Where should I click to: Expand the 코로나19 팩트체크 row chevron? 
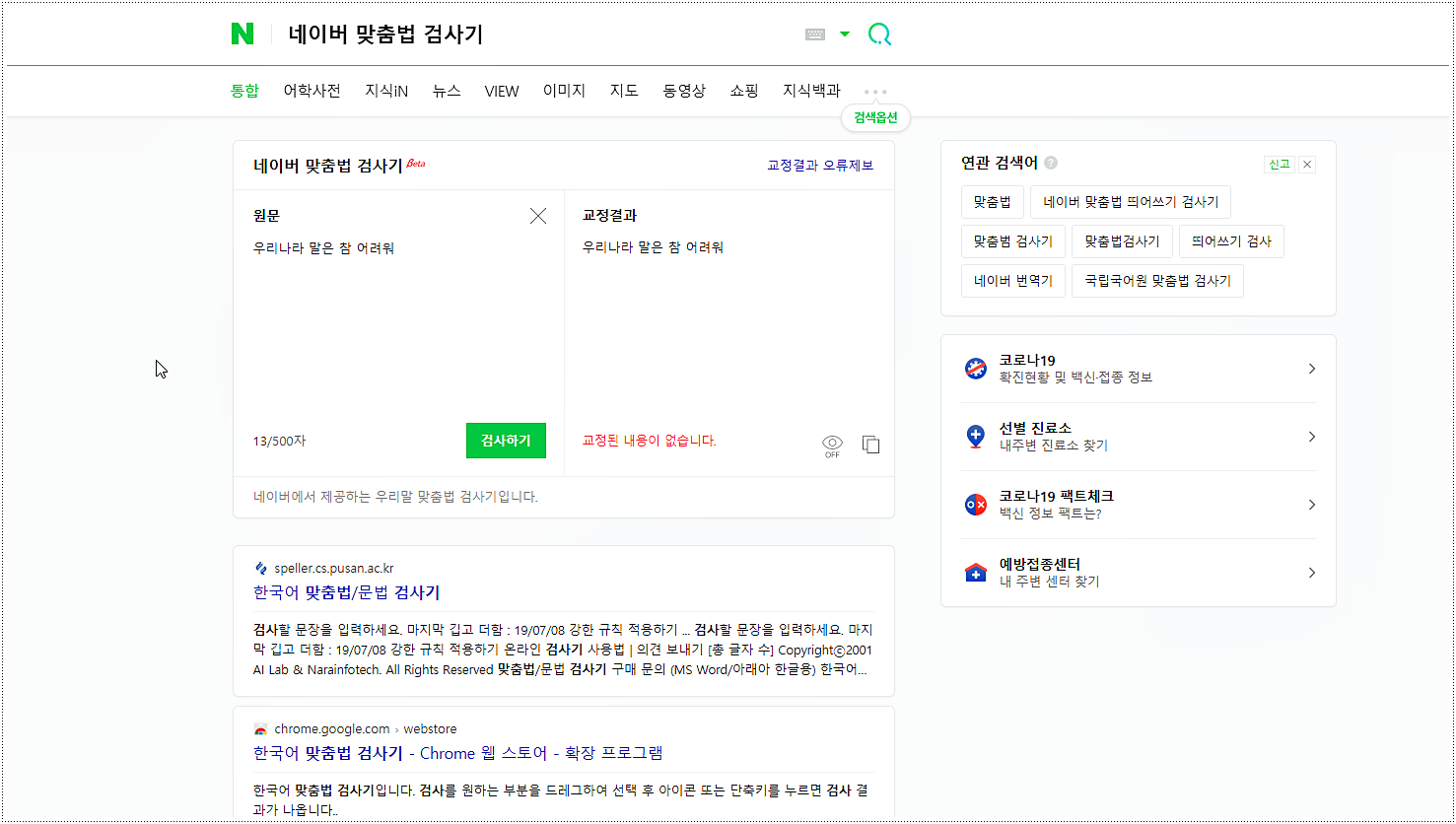point(1311,505)
